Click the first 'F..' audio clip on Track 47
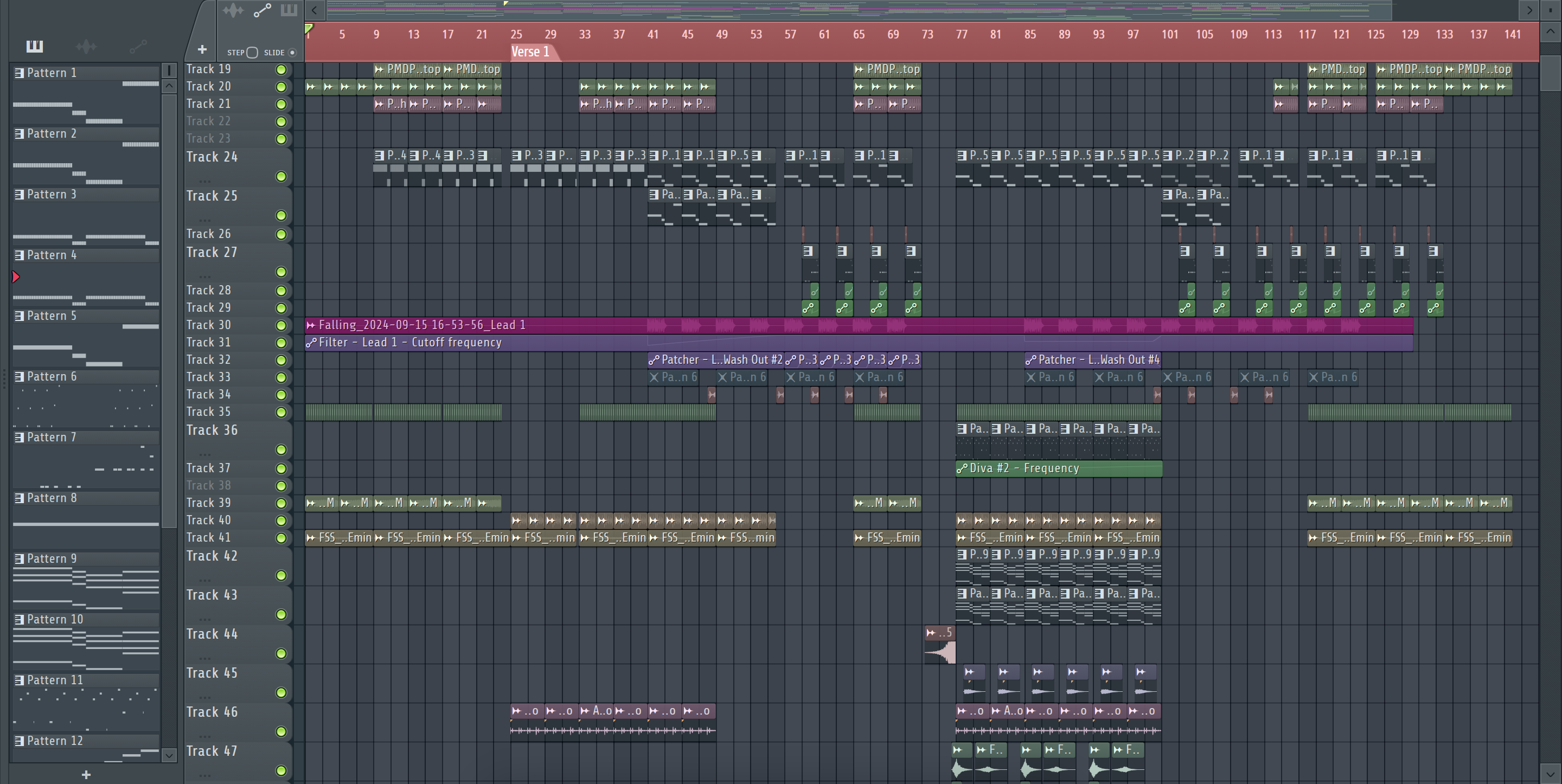 pos(991,762)
